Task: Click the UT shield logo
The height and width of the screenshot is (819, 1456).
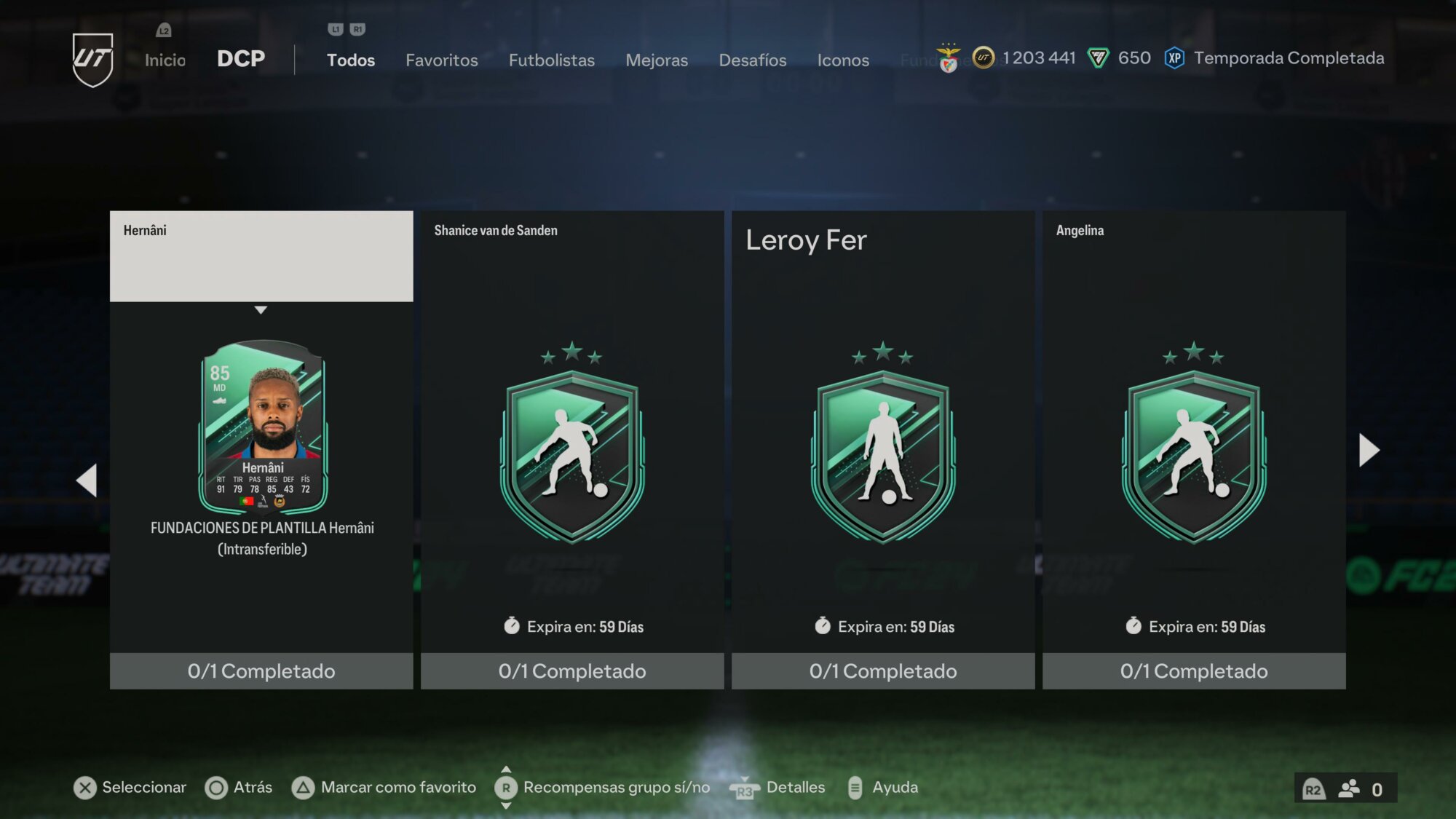Action: [92, 59]
